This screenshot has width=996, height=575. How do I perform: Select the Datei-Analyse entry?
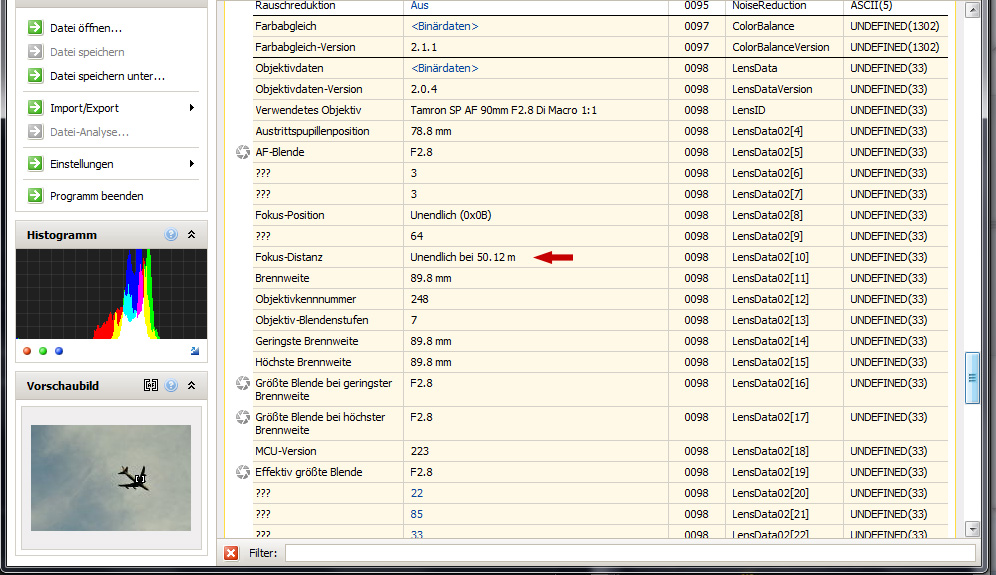coord(89,132)
